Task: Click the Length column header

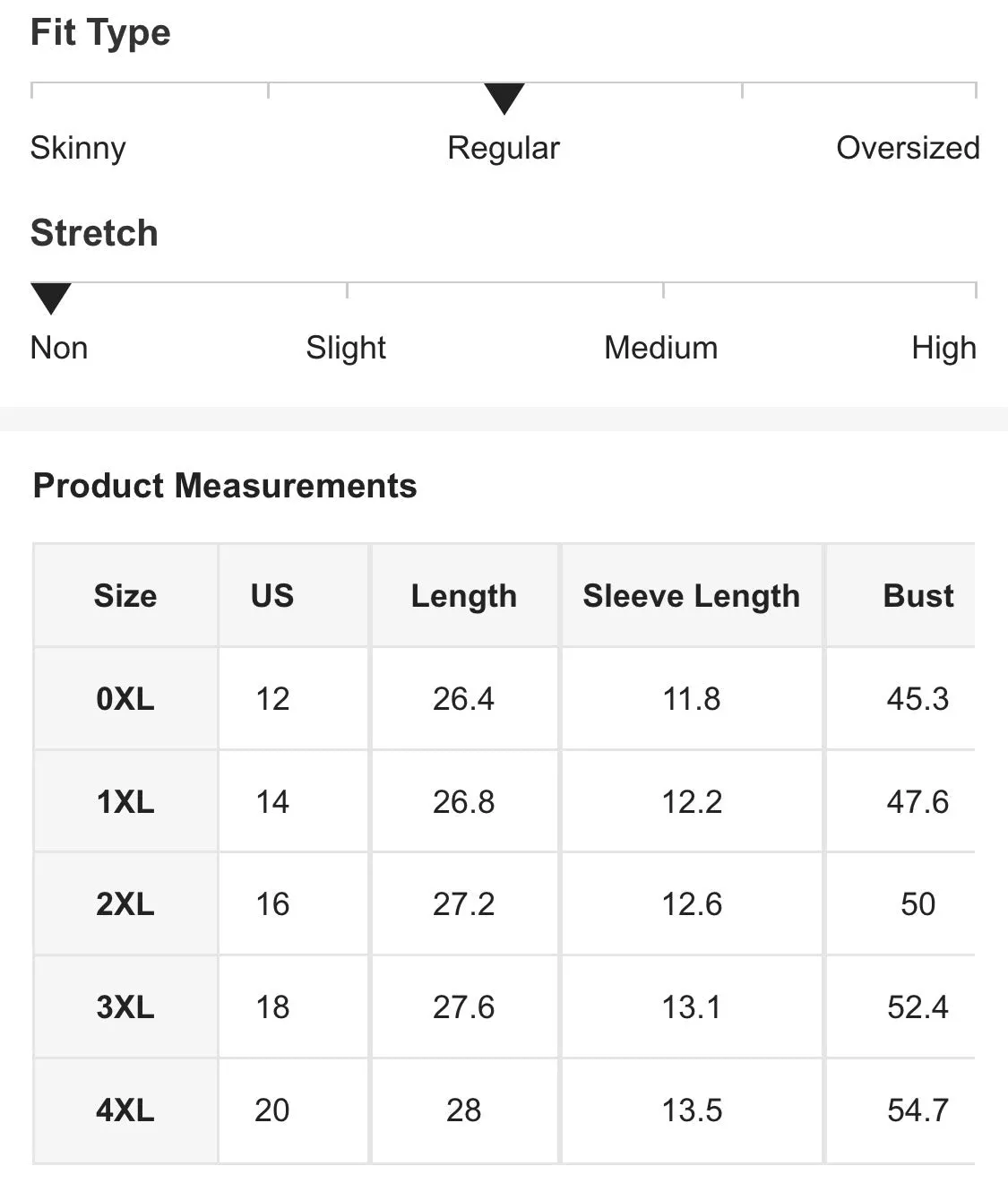Action: tap(464, 595)
